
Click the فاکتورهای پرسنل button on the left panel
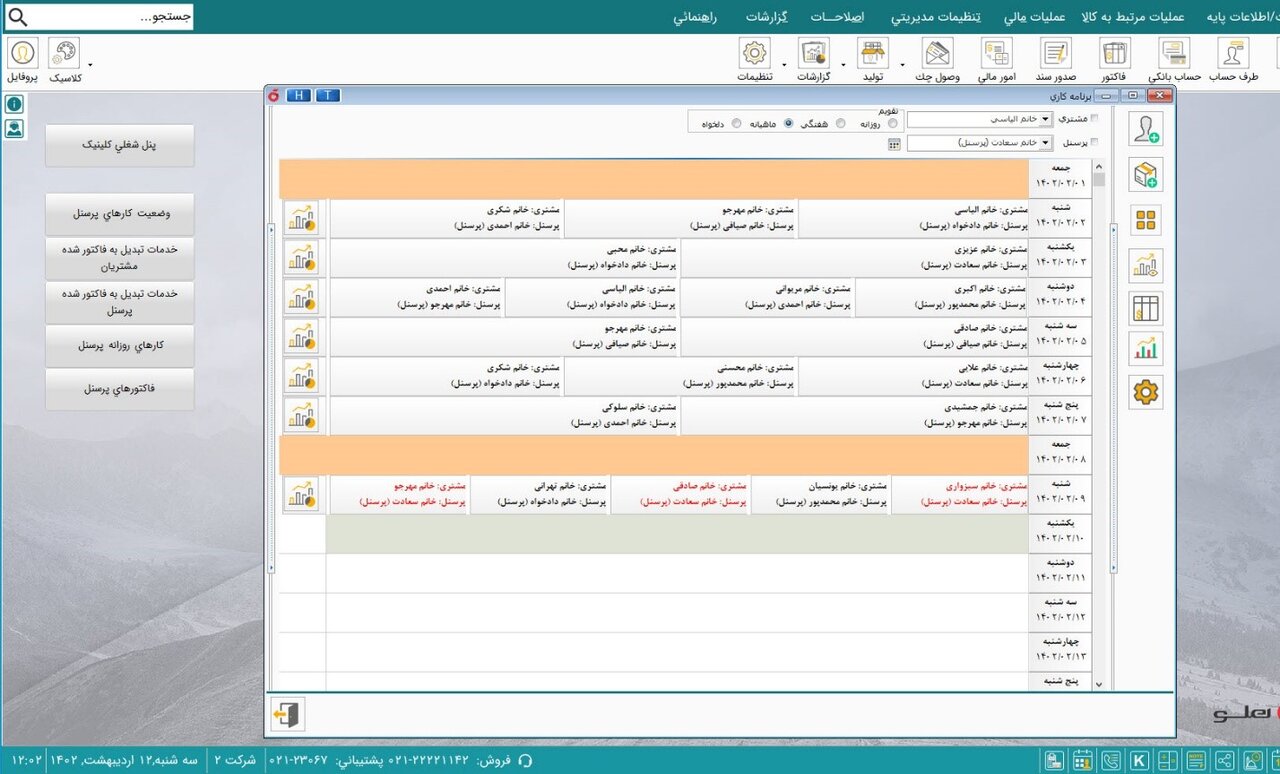coord(119,389)
